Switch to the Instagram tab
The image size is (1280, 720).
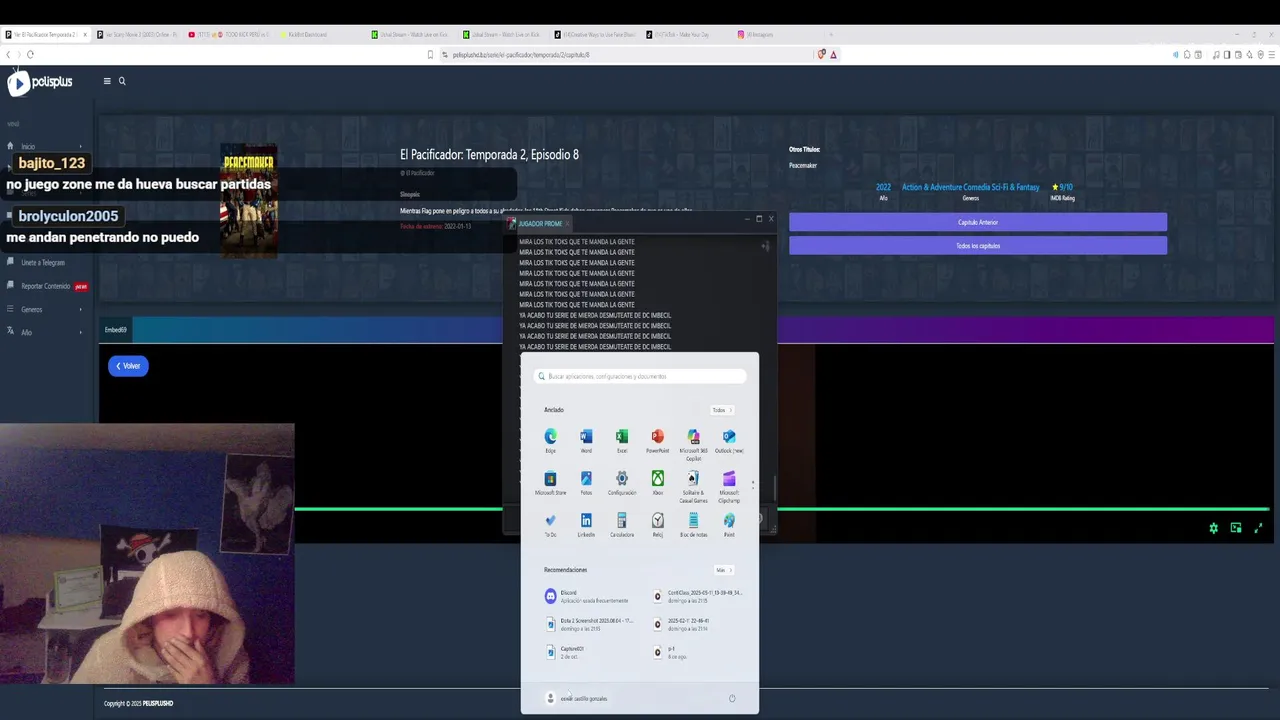tap(779, 34)
